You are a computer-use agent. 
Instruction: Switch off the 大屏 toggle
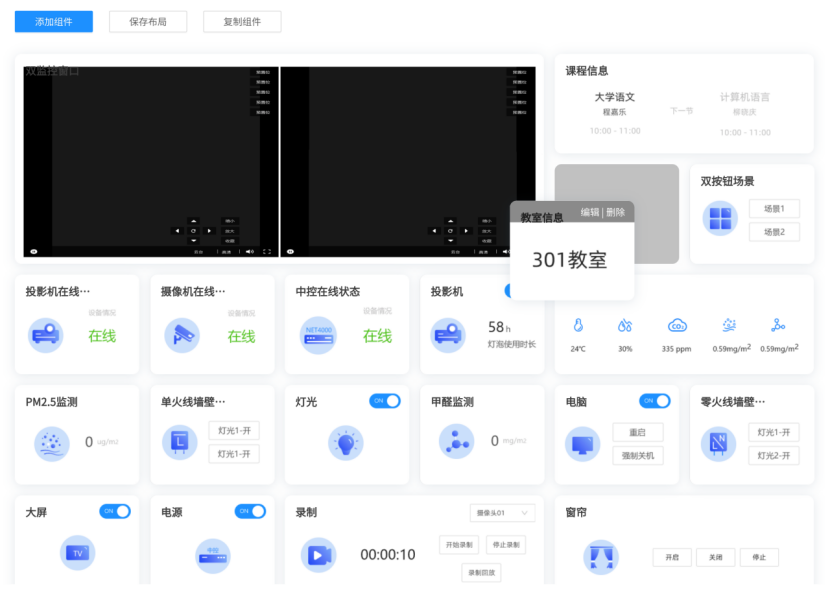(x=115, y=511)
